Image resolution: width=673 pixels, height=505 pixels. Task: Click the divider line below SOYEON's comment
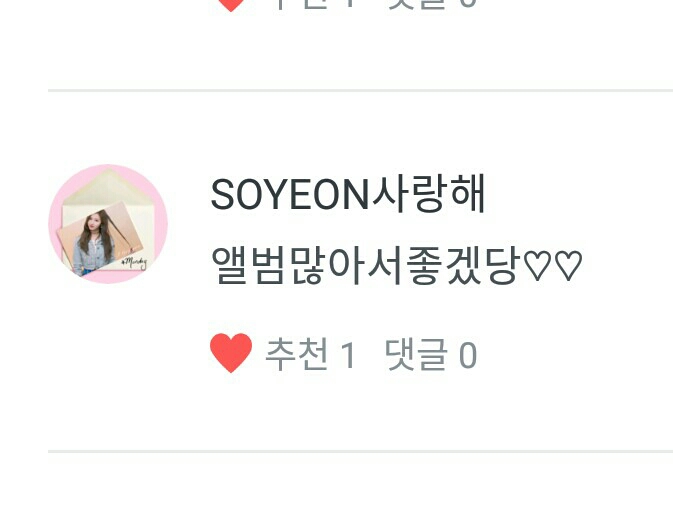[x=361, y=451]
